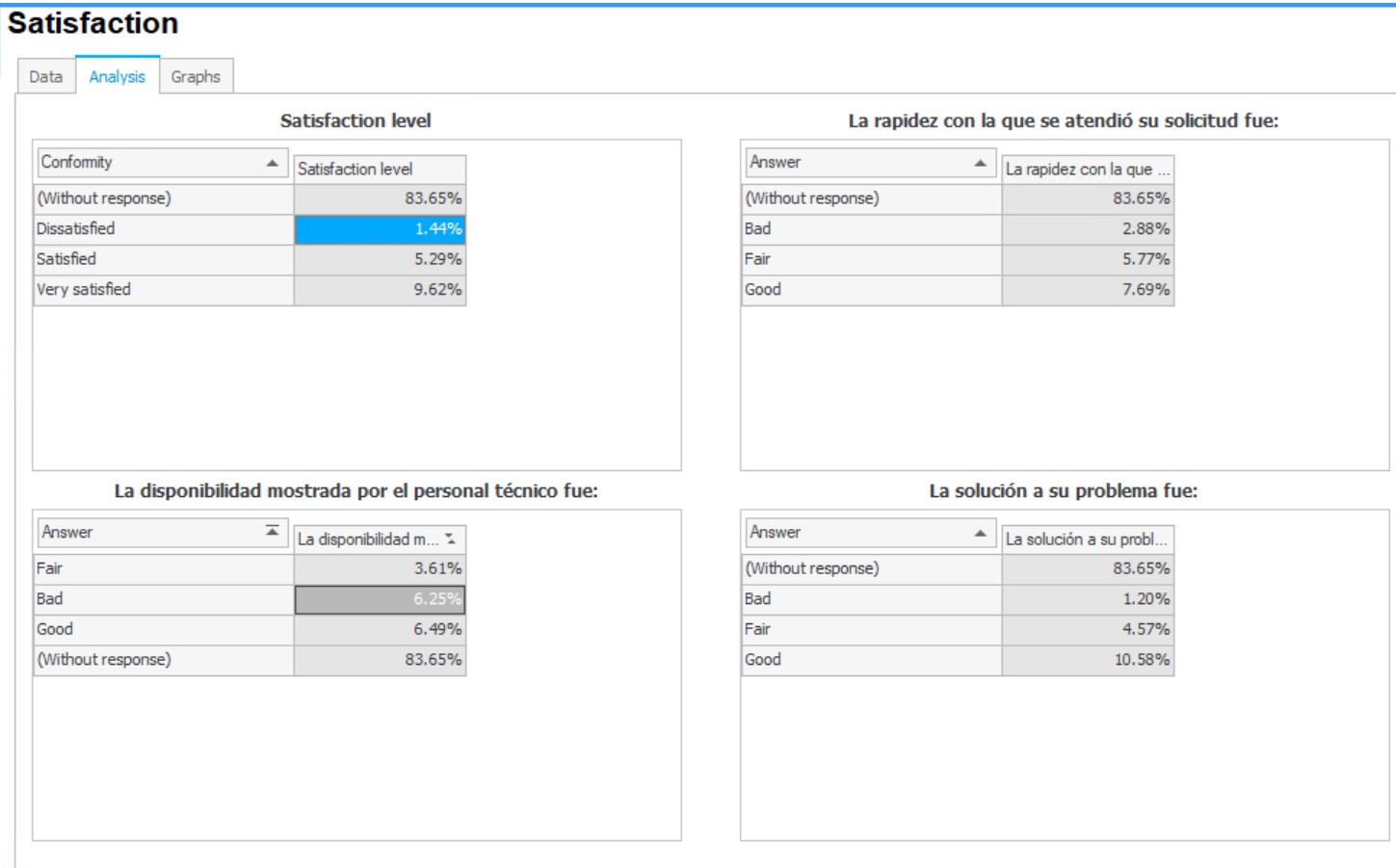Select the 10.58% Good value in solución
Viewport: 1396px width, 868px height.
click(x=1088, y=660)
